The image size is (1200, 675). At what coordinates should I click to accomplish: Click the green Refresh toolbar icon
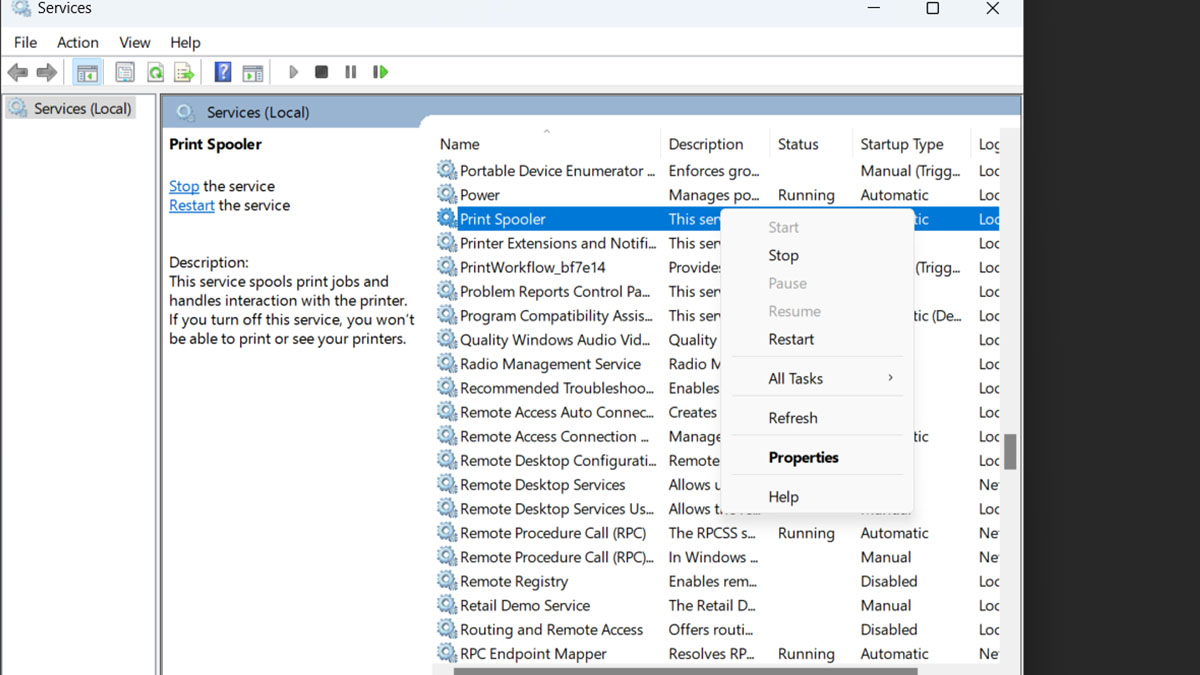[155, 72]
